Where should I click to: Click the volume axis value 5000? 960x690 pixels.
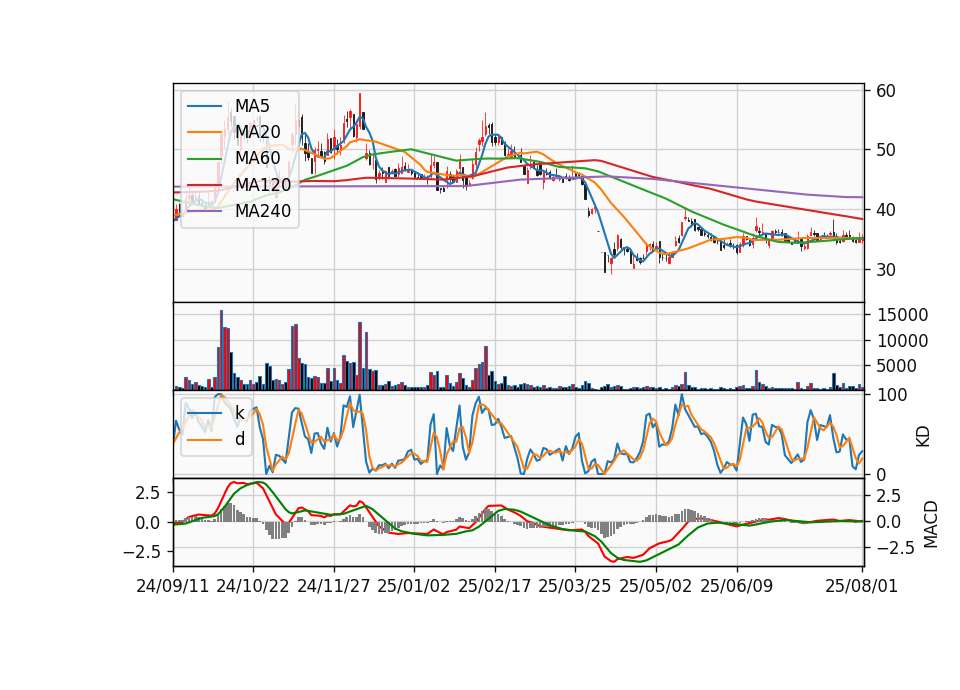[898, 366]
